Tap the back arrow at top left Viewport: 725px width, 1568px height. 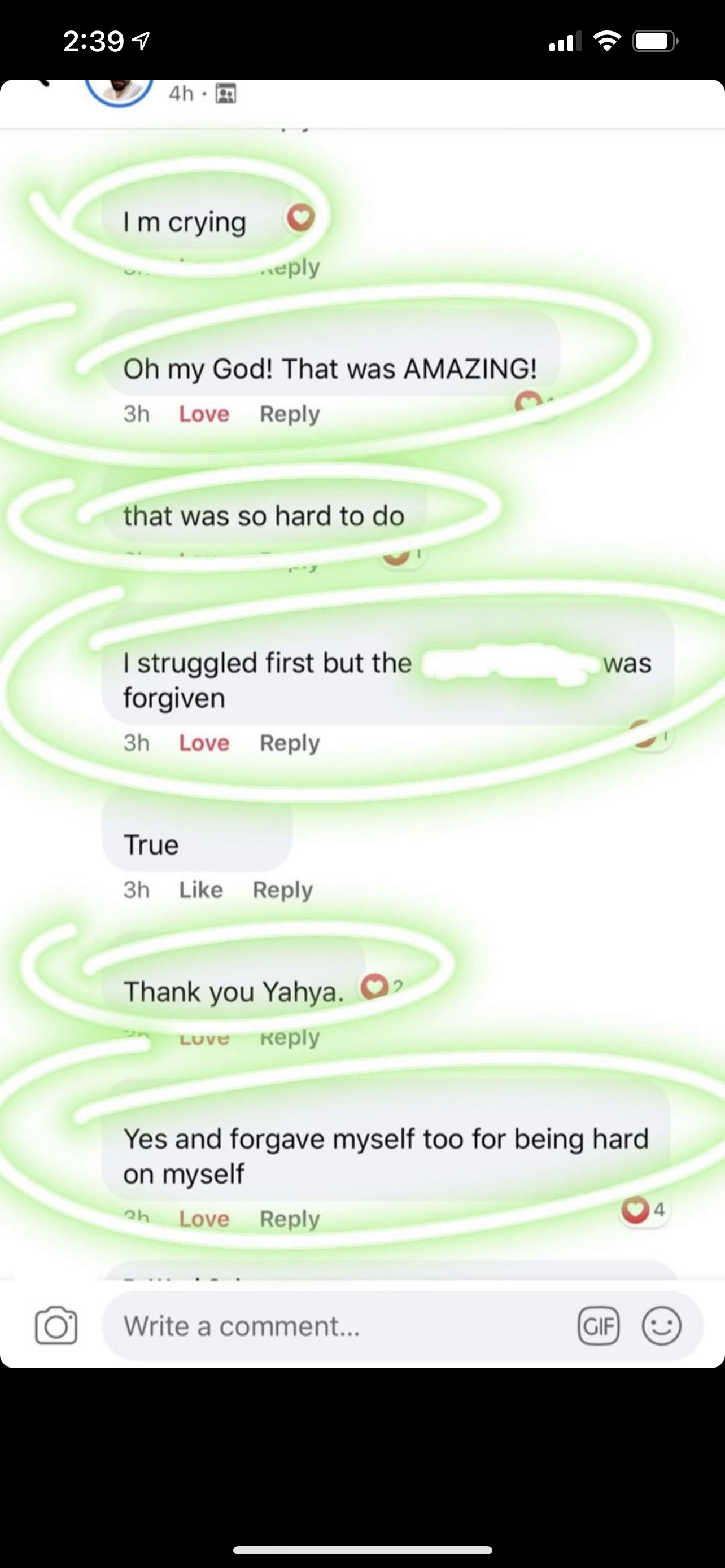pos(42,82)
